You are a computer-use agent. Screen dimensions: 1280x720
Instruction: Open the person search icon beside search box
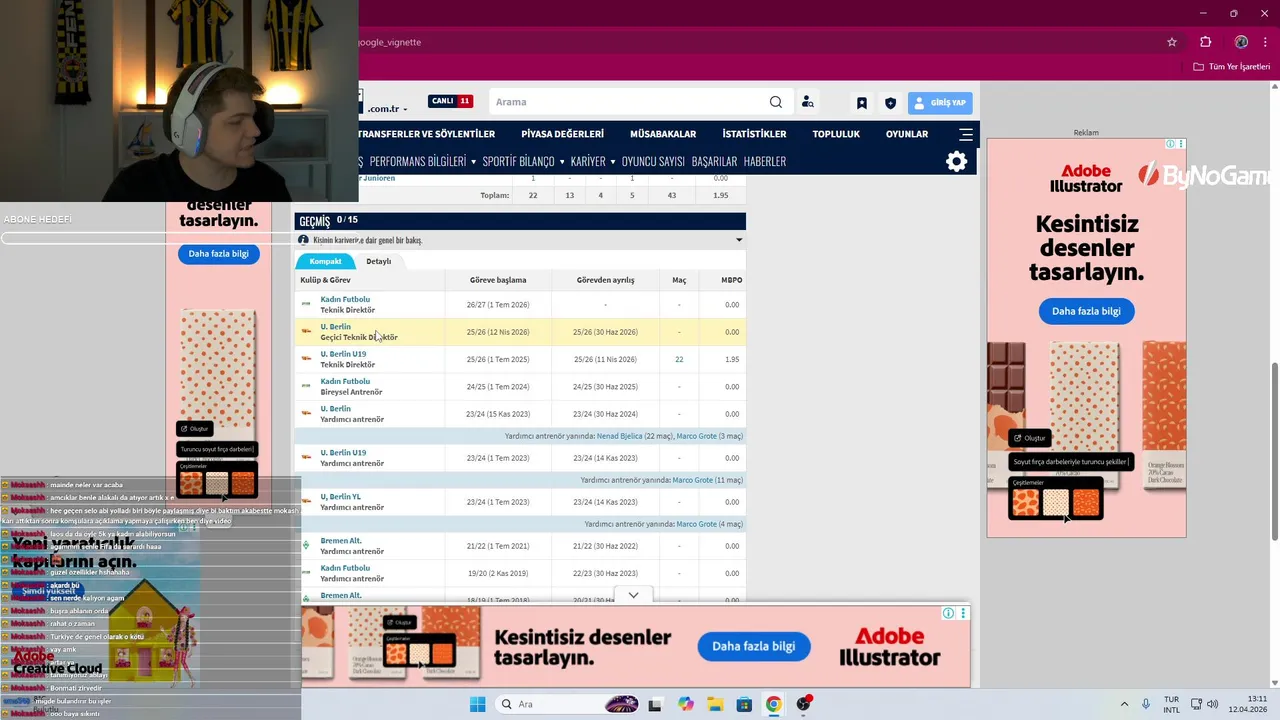coord(808,102)
